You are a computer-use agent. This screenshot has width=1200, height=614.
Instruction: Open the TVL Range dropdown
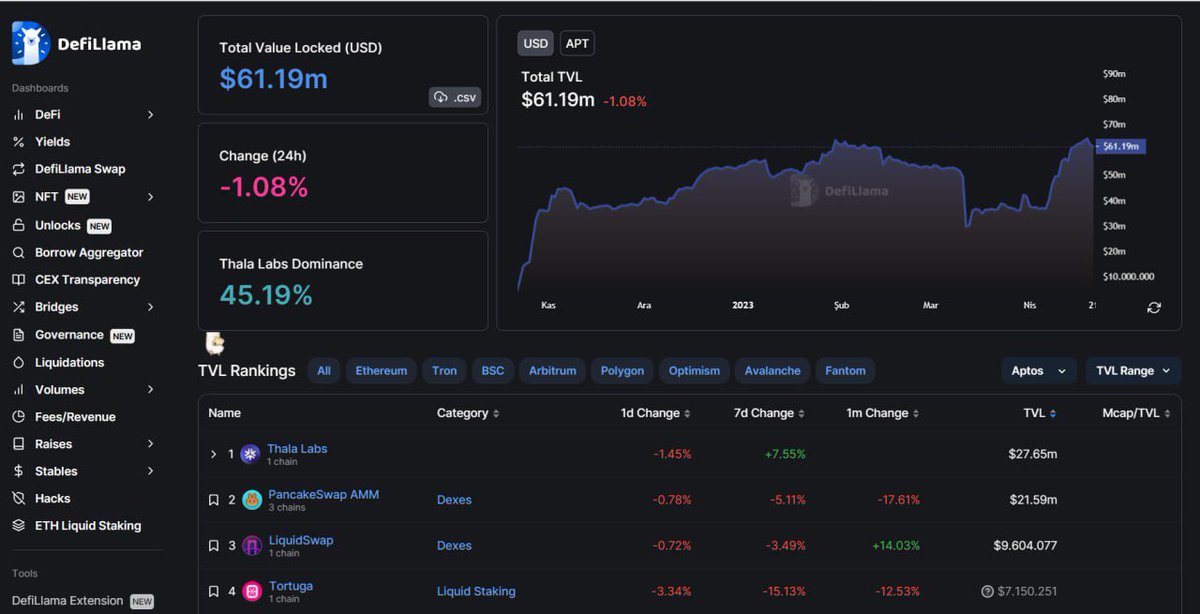tap(1133, 371)
